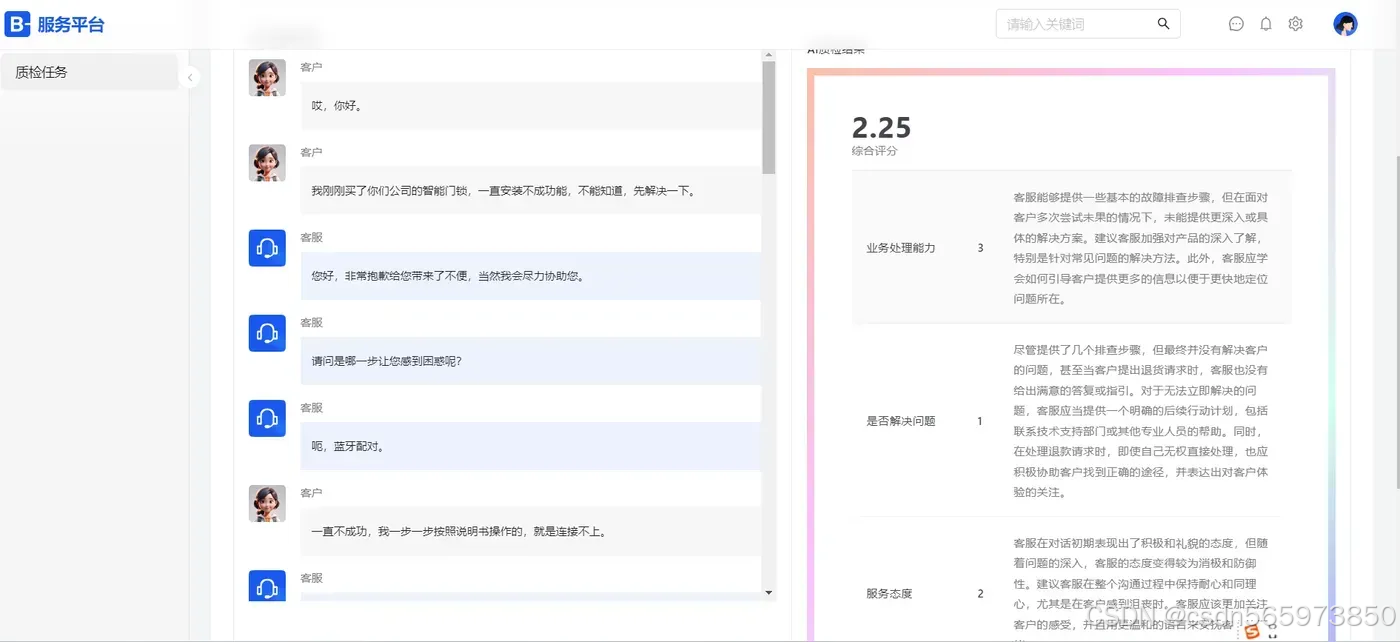Image resolution: width=1400 pixels, height=642 pixels.
Task: Collapse the sidebar using the chevron
Action: tap(190, 76)
